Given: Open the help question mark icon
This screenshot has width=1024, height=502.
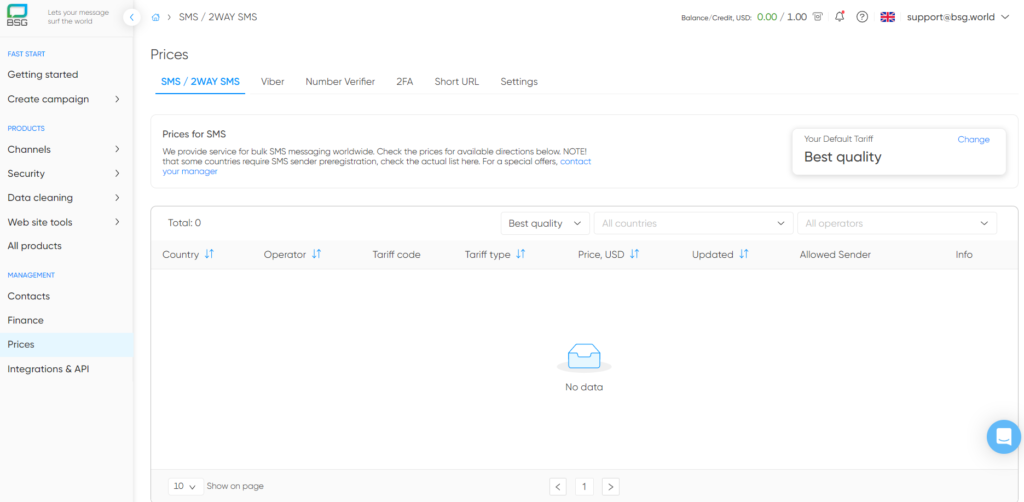Looking at the screenshot, I should (x=862, y=17).
